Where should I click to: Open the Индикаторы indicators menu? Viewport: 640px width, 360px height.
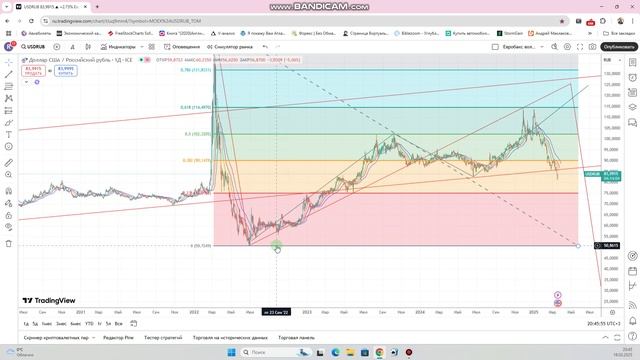pyautogui.click(x=118, y=47)
